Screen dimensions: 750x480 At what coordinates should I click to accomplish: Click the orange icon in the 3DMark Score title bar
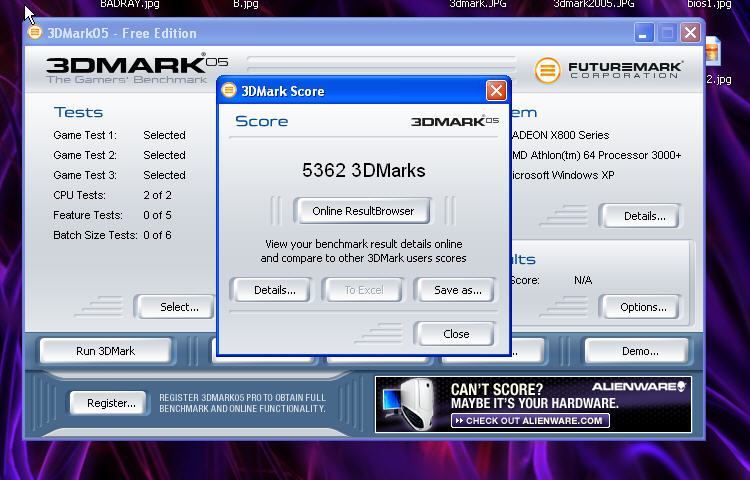229,90
